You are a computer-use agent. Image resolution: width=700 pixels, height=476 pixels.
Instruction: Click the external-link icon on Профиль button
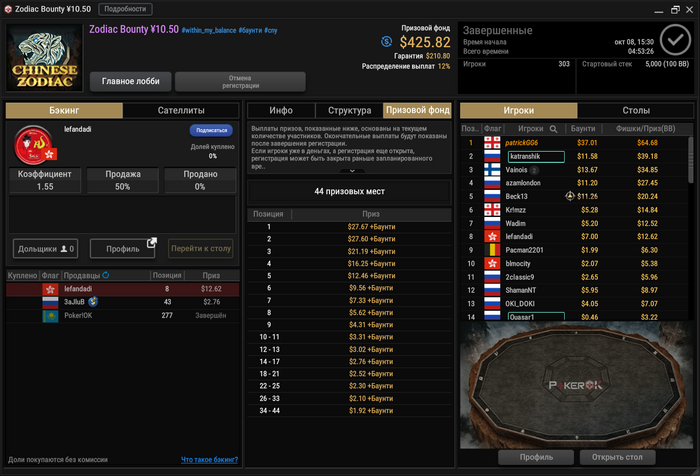152,242
